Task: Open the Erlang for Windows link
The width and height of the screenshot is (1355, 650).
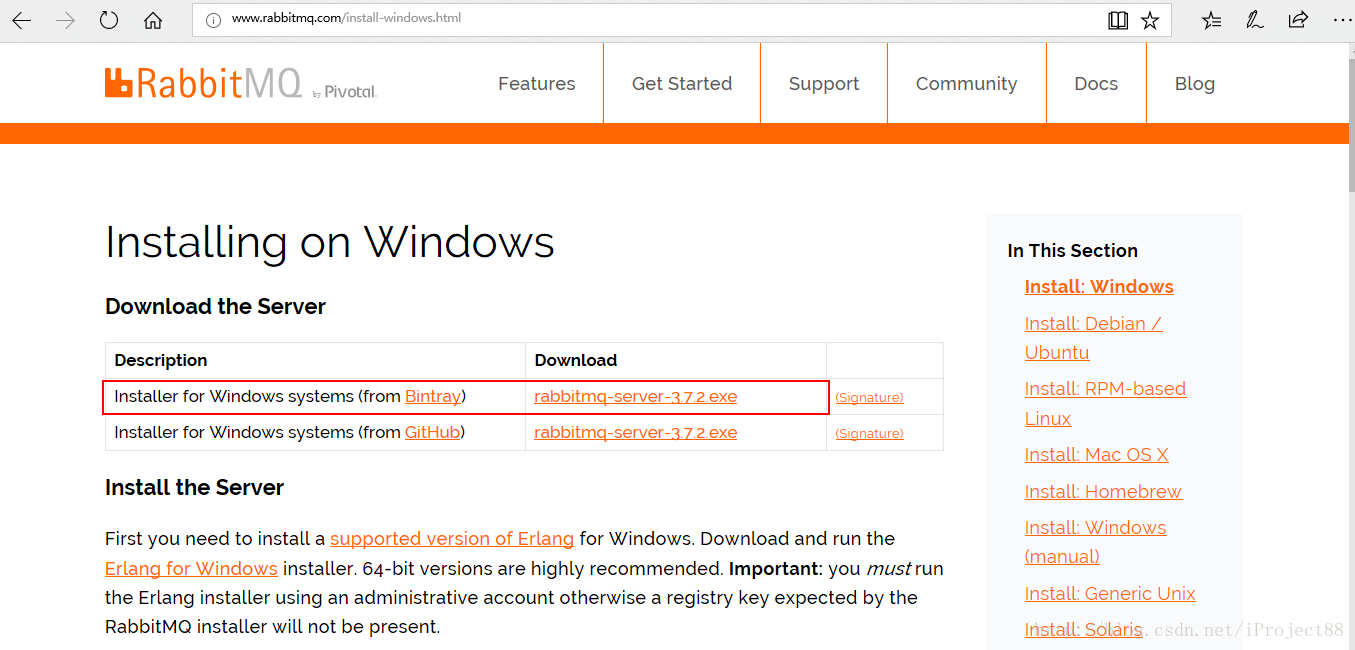Action: pos(191,568)
